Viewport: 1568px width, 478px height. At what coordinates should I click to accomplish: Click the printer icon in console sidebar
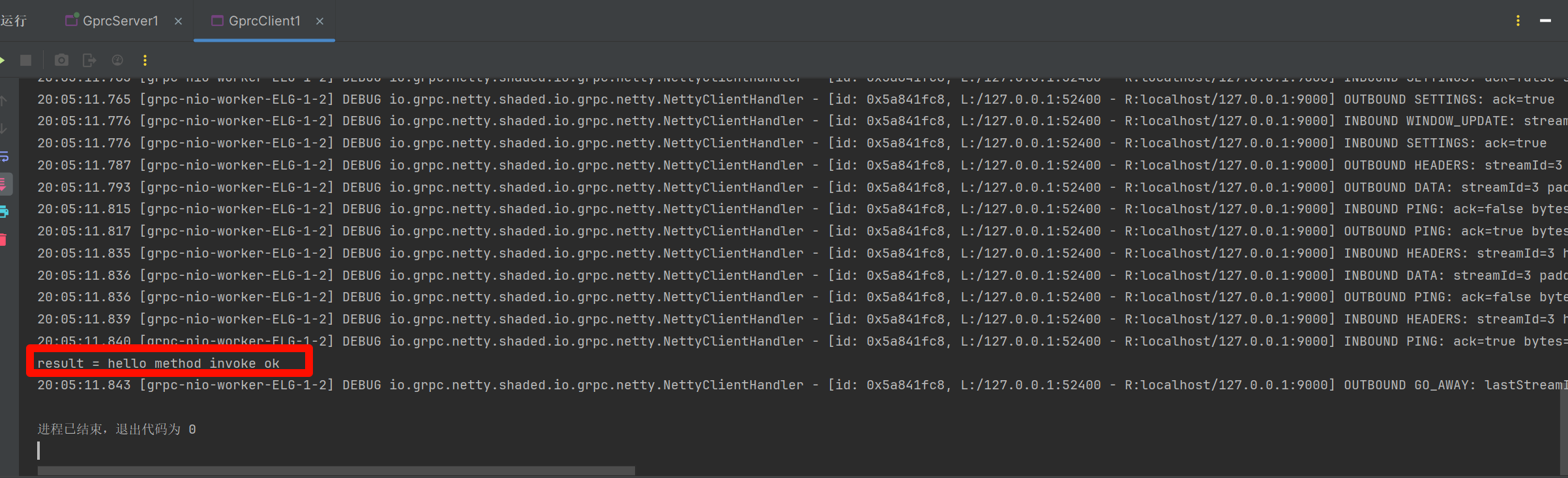click(x=4, y=212)
